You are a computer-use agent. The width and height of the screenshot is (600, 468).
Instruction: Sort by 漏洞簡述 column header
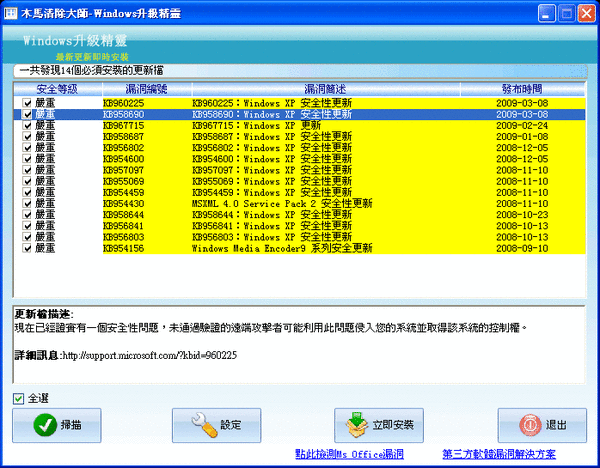click(326, 89)
